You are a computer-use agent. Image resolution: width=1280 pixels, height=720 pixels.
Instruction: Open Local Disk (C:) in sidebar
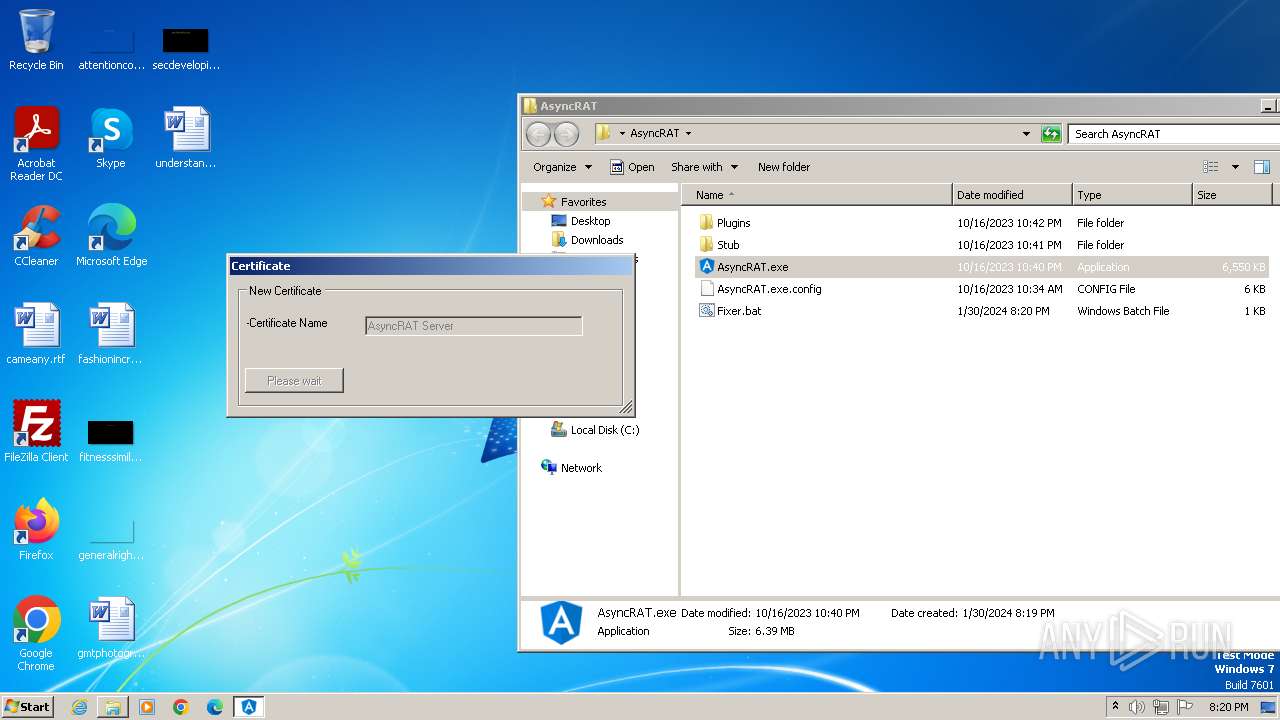[x=604, y=430]
